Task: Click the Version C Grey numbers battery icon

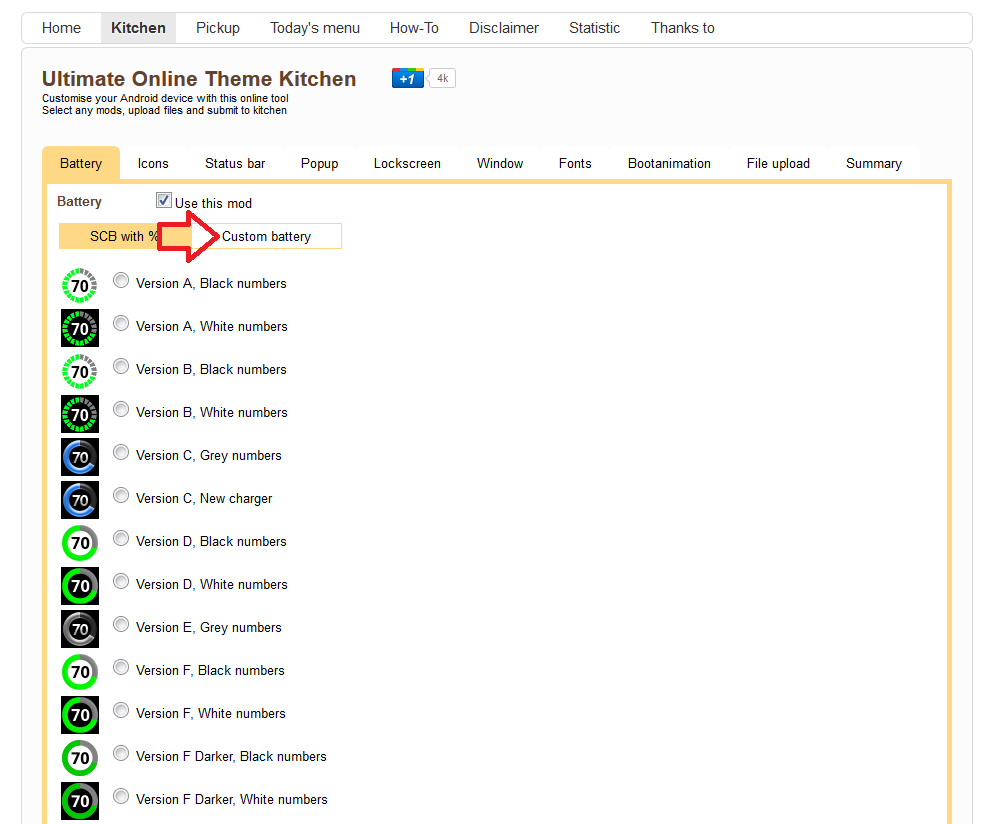Action: click(x=80, y=457)
